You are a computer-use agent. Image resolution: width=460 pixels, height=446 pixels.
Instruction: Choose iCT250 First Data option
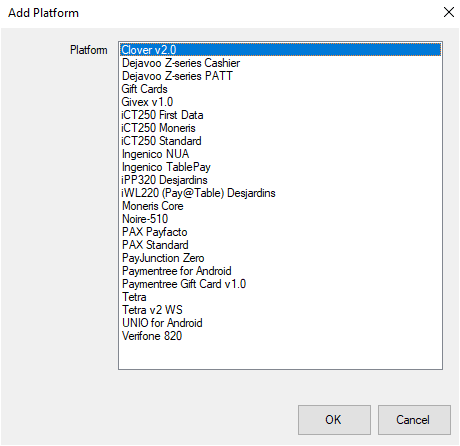280,115
